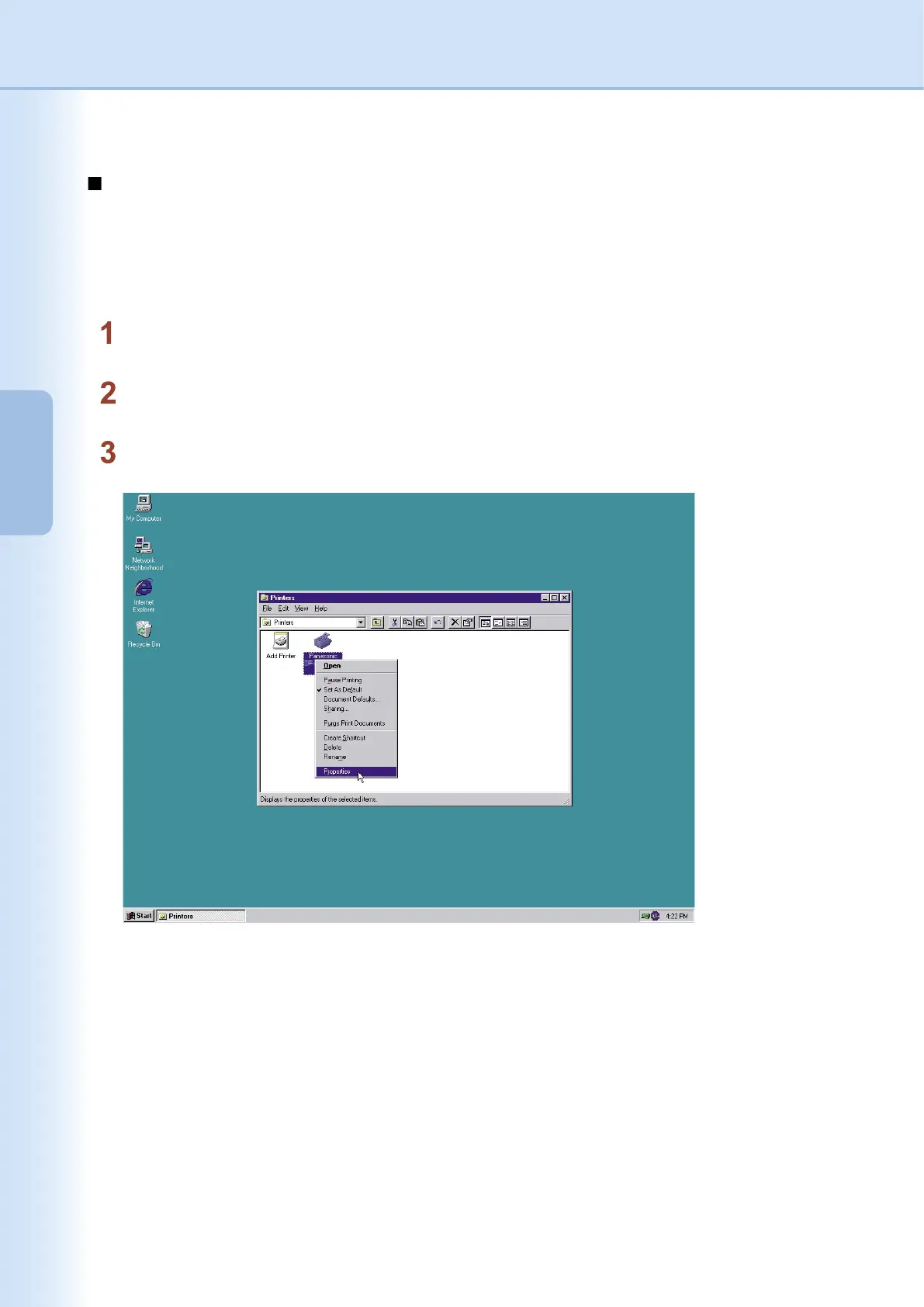Viewport: 924px width, 1307px height.
Task: Open the Printers address dropdown
Action: click(361, 622)
